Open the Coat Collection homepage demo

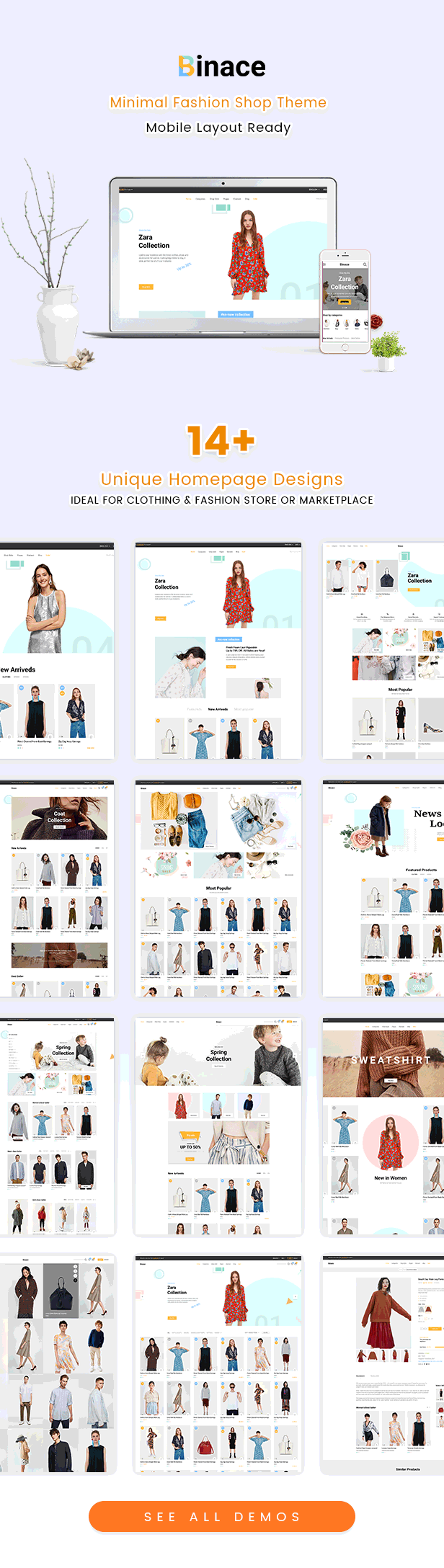[59, 819]
